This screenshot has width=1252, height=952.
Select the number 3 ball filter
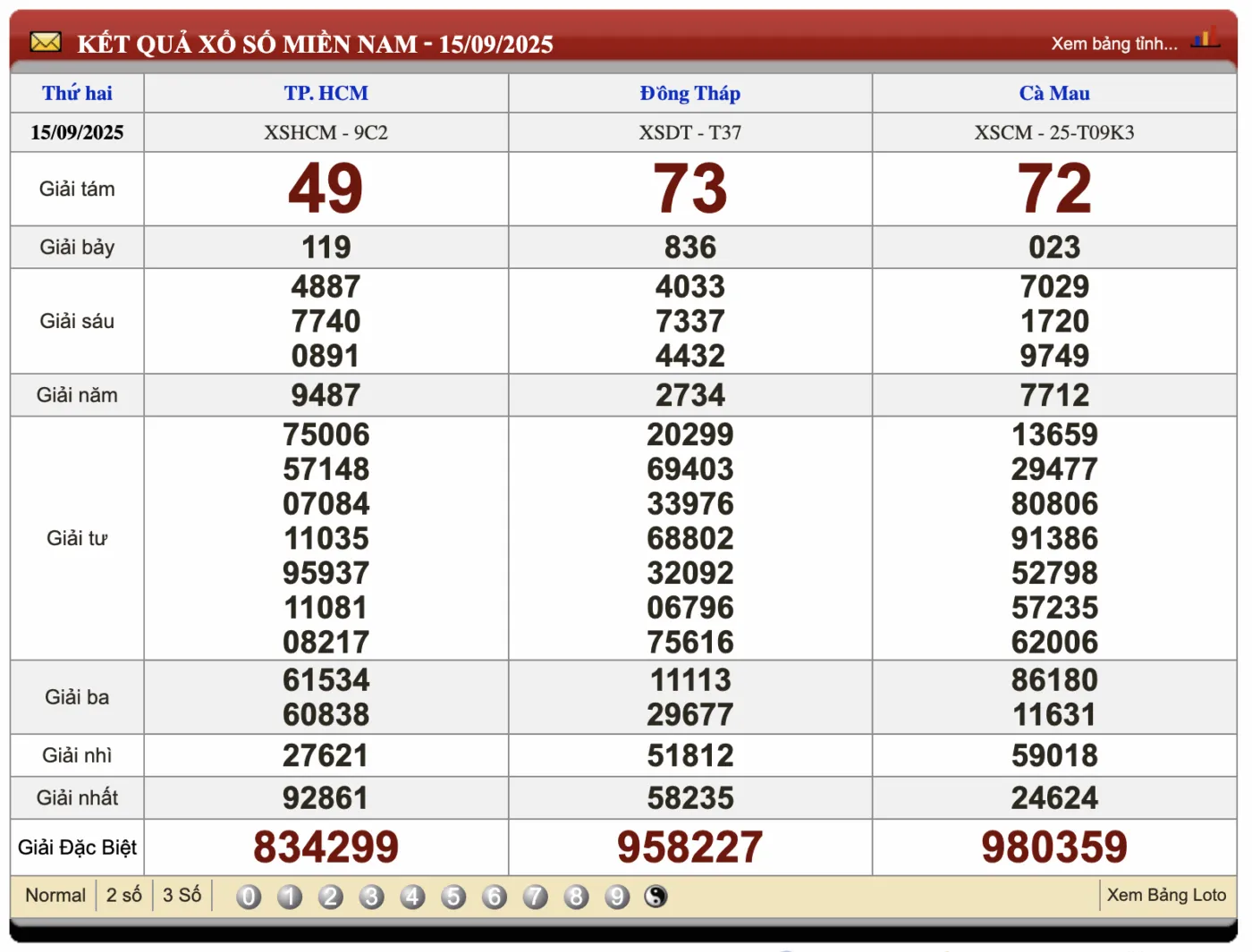tap(372, 897)
